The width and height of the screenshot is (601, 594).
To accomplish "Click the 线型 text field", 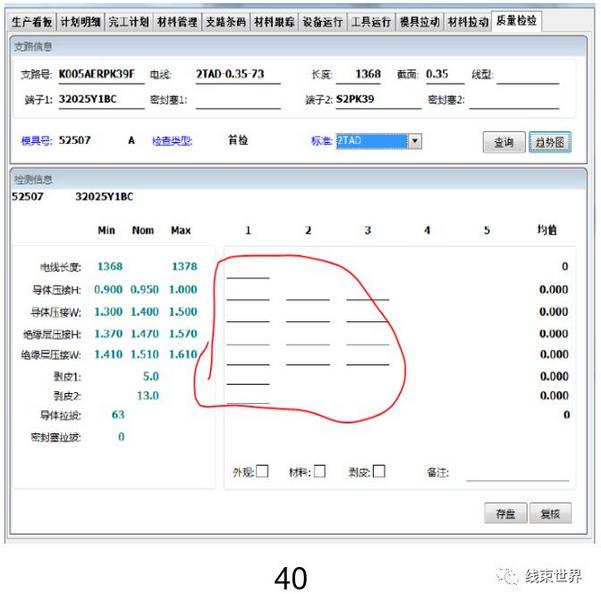I will tap(528, 75).
